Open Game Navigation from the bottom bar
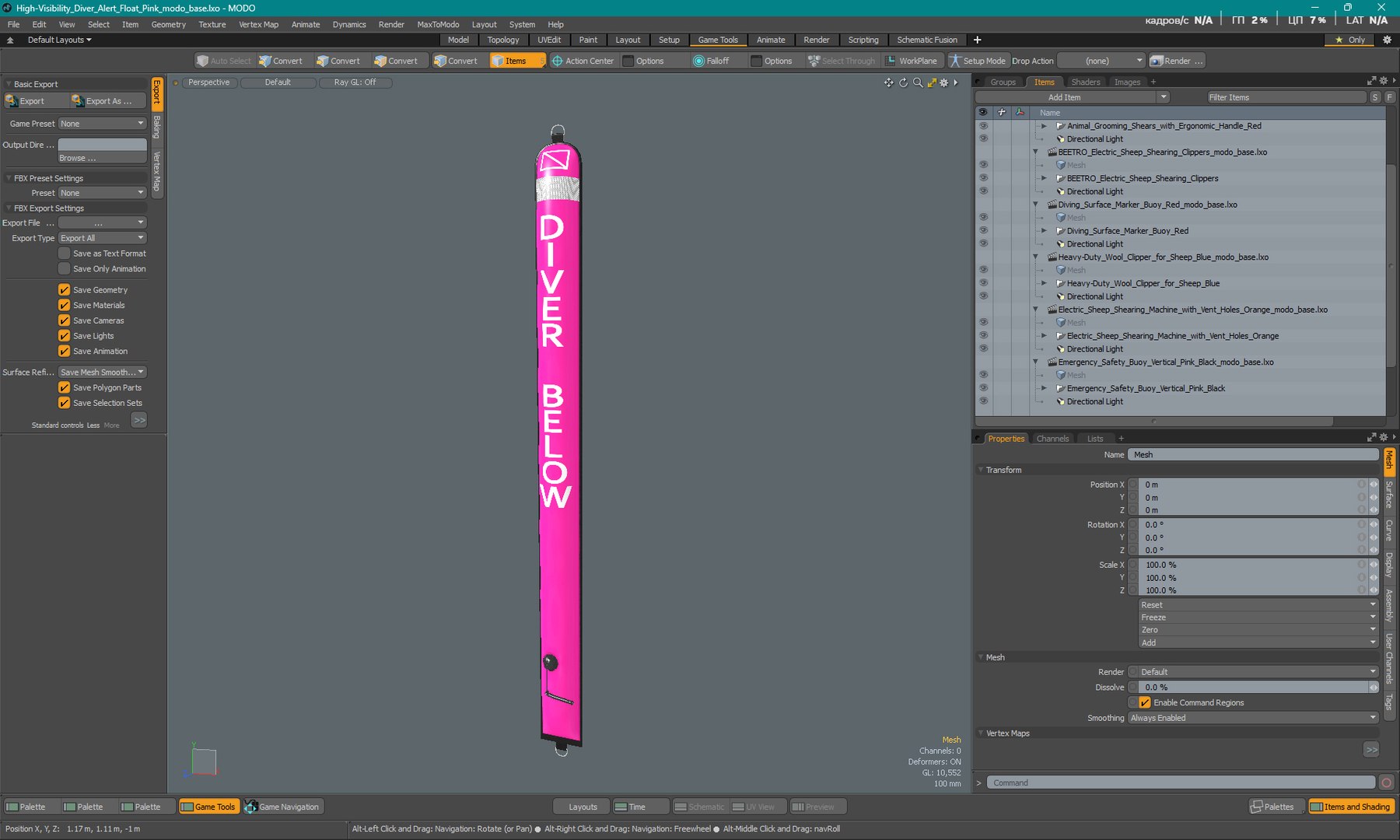 [282, 807]
